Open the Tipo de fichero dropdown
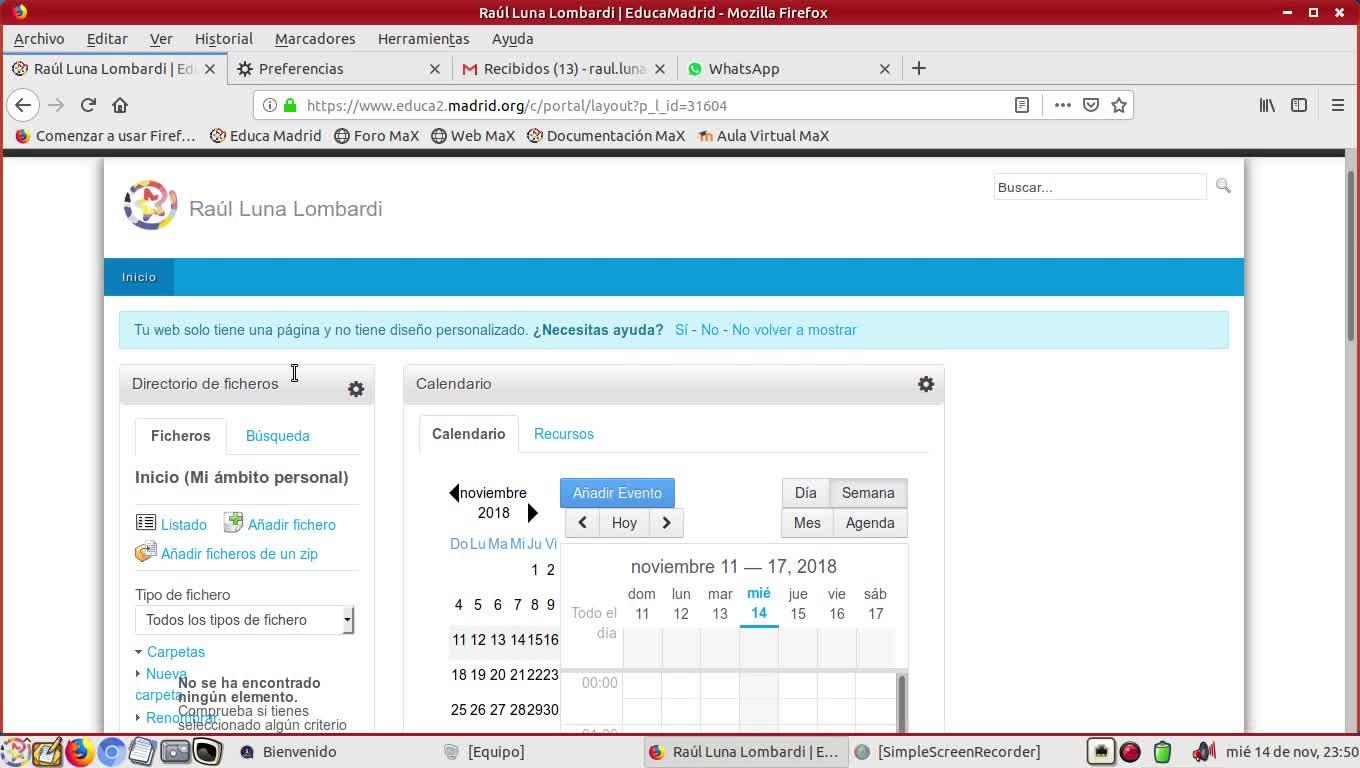Image resolution: width=1360 pixels, height=768 pixels. [x=245, y=620]
